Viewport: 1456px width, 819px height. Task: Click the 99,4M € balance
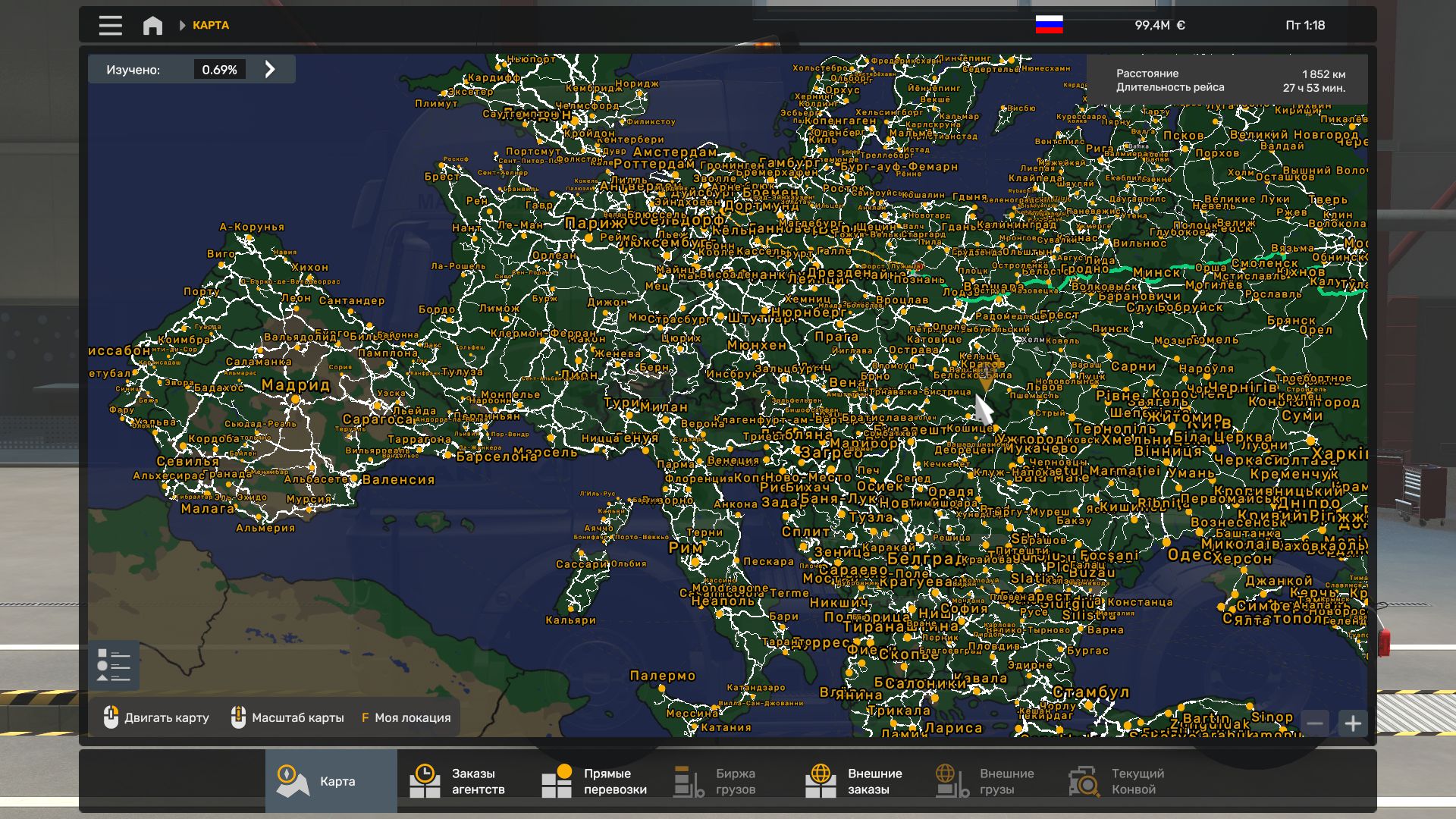(1159, 25)
